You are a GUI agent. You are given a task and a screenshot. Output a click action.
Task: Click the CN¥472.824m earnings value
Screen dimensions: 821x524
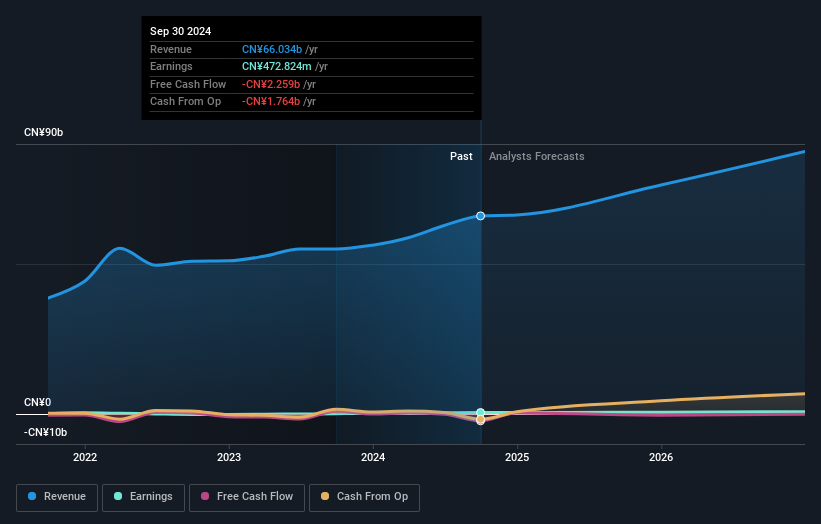[276, 66]
